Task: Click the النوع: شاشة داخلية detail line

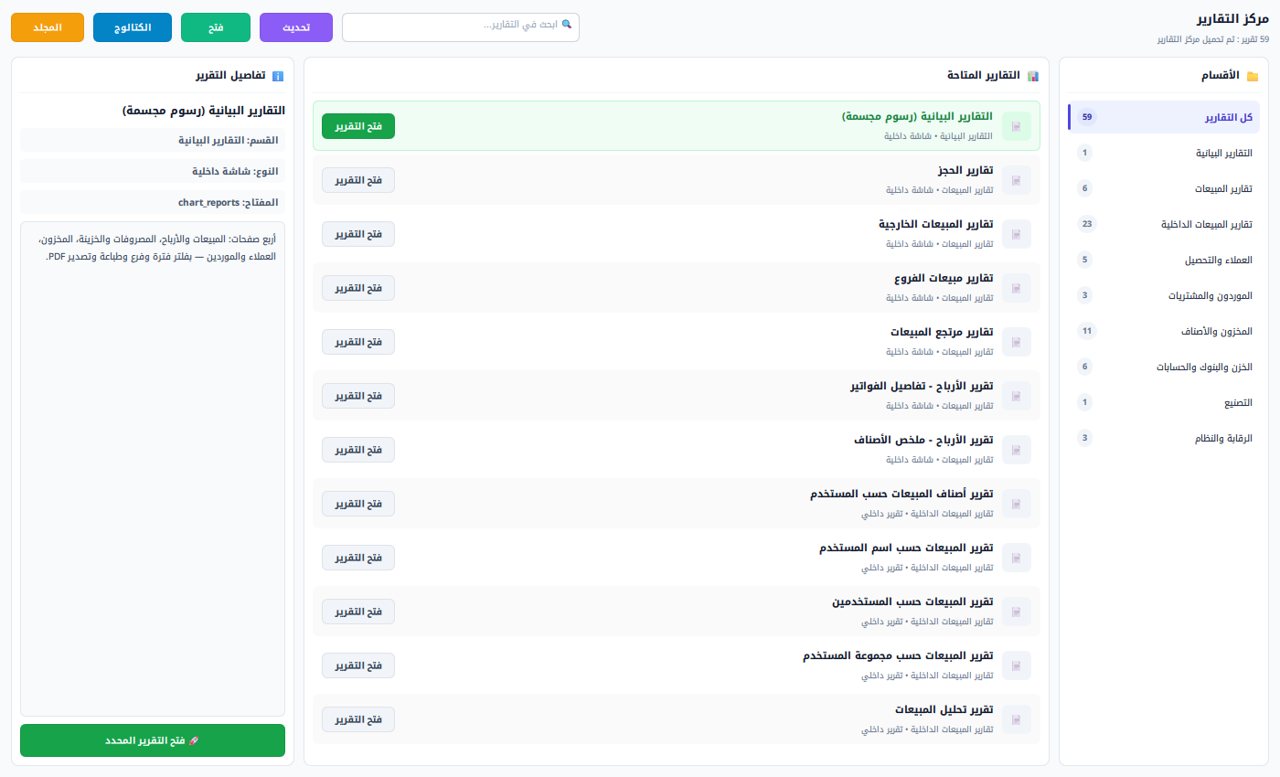Action: coord(152,171)
